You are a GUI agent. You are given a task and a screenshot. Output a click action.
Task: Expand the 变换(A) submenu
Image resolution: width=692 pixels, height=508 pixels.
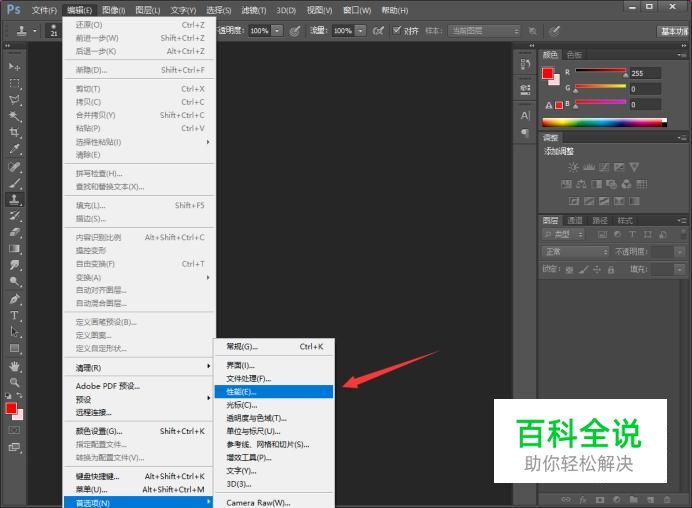click(x=139, y=277)
